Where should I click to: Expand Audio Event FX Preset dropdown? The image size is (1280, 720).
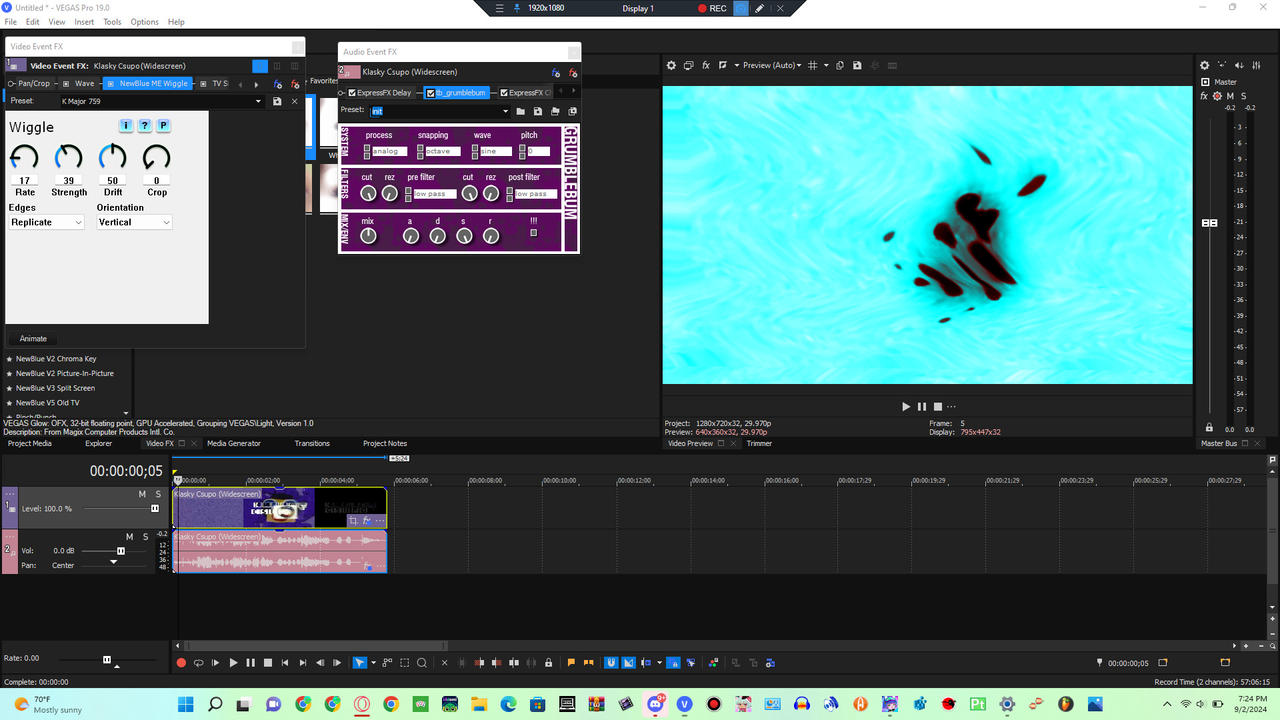pos(506,111)
